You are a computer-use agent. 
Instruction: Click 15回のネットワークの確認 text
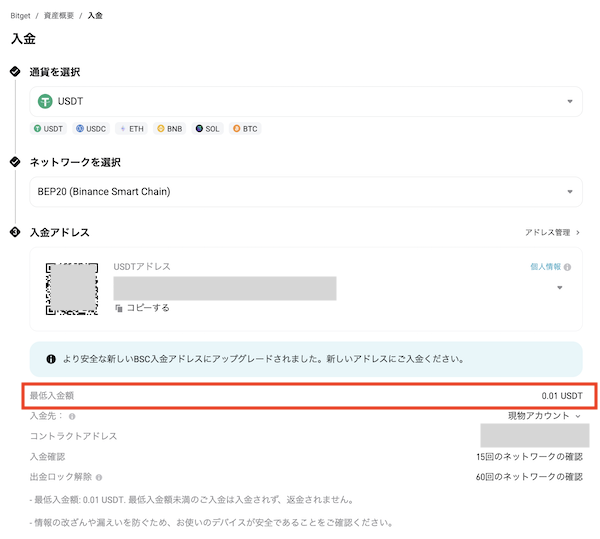pos(529,457)
